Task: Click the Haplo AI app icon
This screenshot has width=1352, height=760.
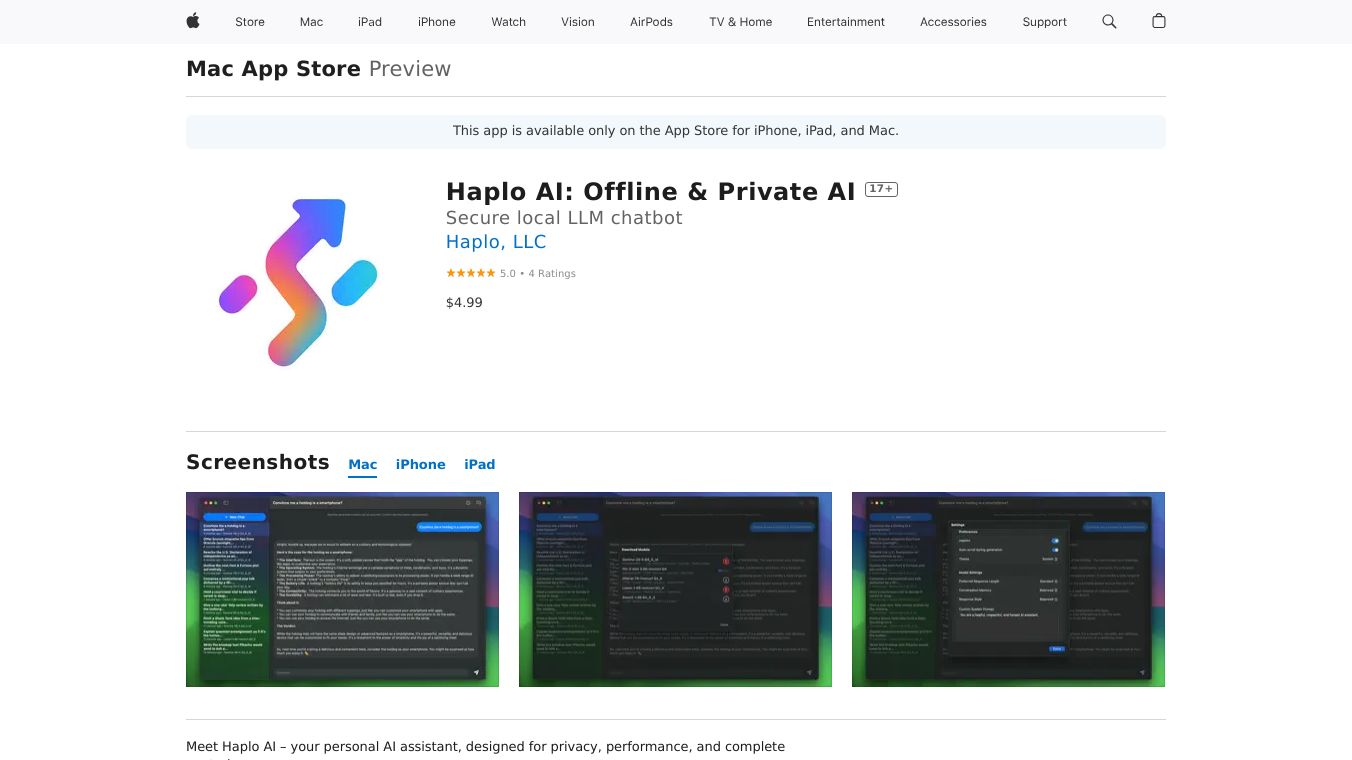Action: (x=297, y=282)
